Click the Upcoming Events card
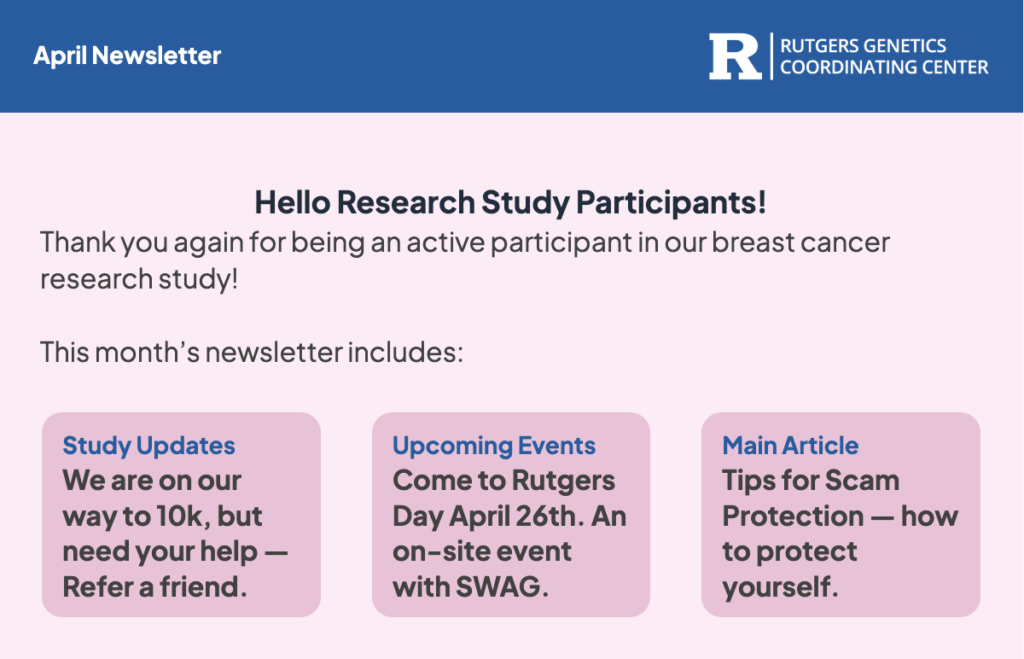This screenshot has width=1024, height=659. pyautogui.click(x=511, y=515)
